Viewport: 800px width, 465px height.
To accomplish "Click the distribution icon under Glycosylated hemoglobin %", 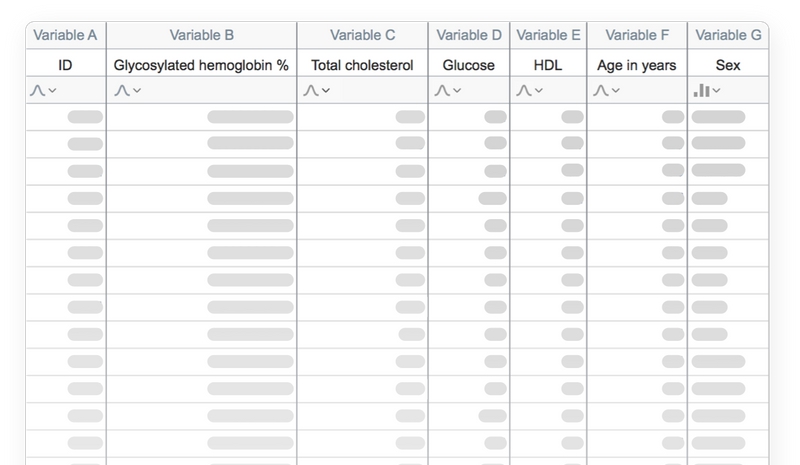I will click(120, 90).
